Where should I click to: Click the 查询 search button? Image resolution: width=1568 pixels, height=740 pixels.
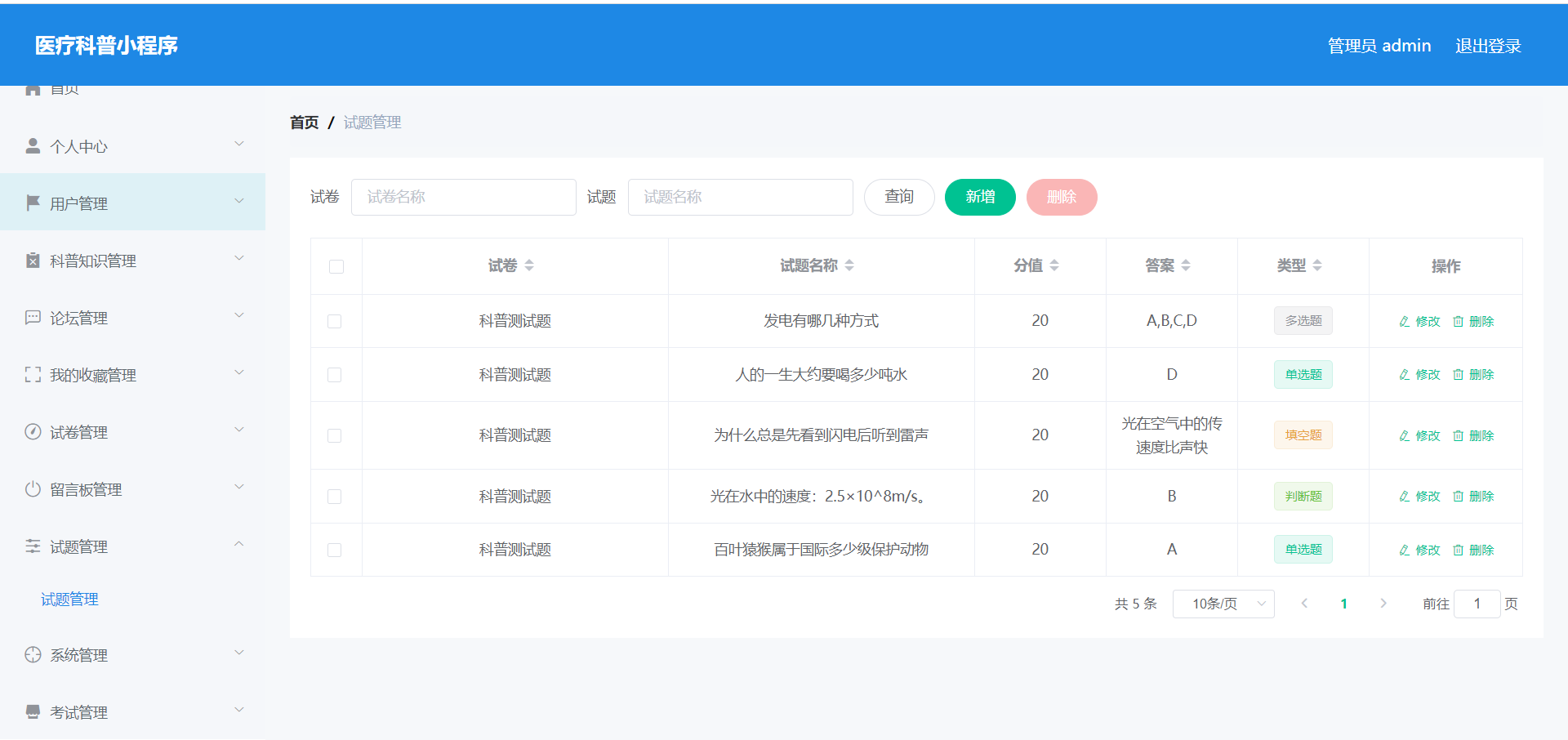[x=899, y=197]
